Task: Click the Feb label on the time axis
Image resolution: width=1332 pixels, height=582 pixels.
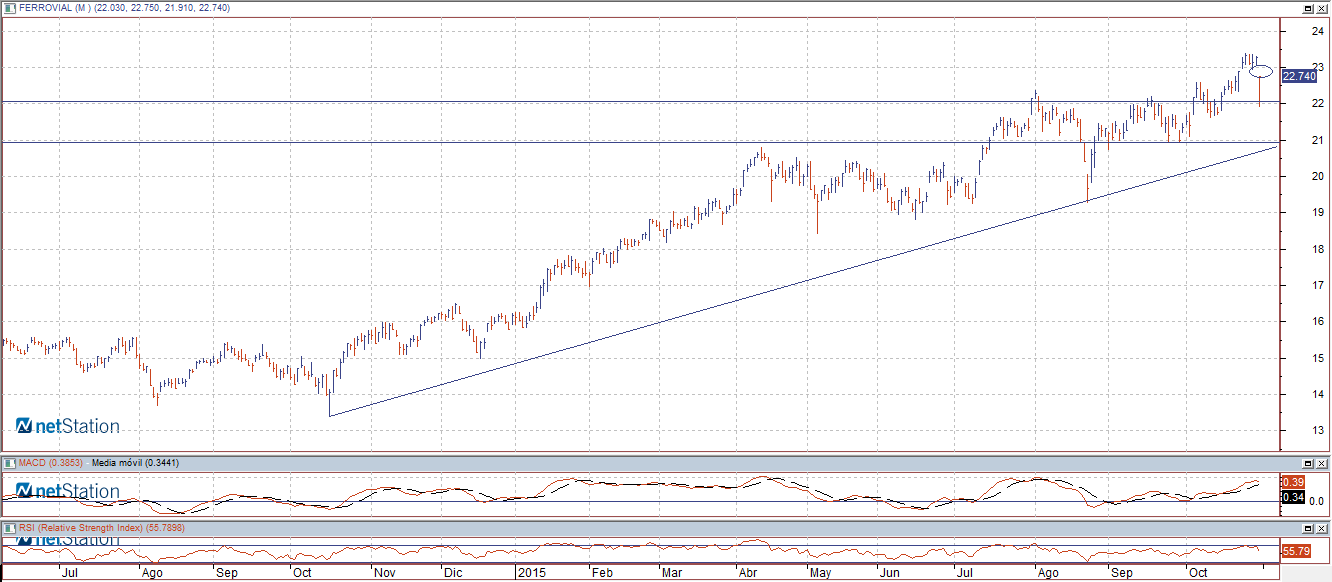Action: [601, 574]
